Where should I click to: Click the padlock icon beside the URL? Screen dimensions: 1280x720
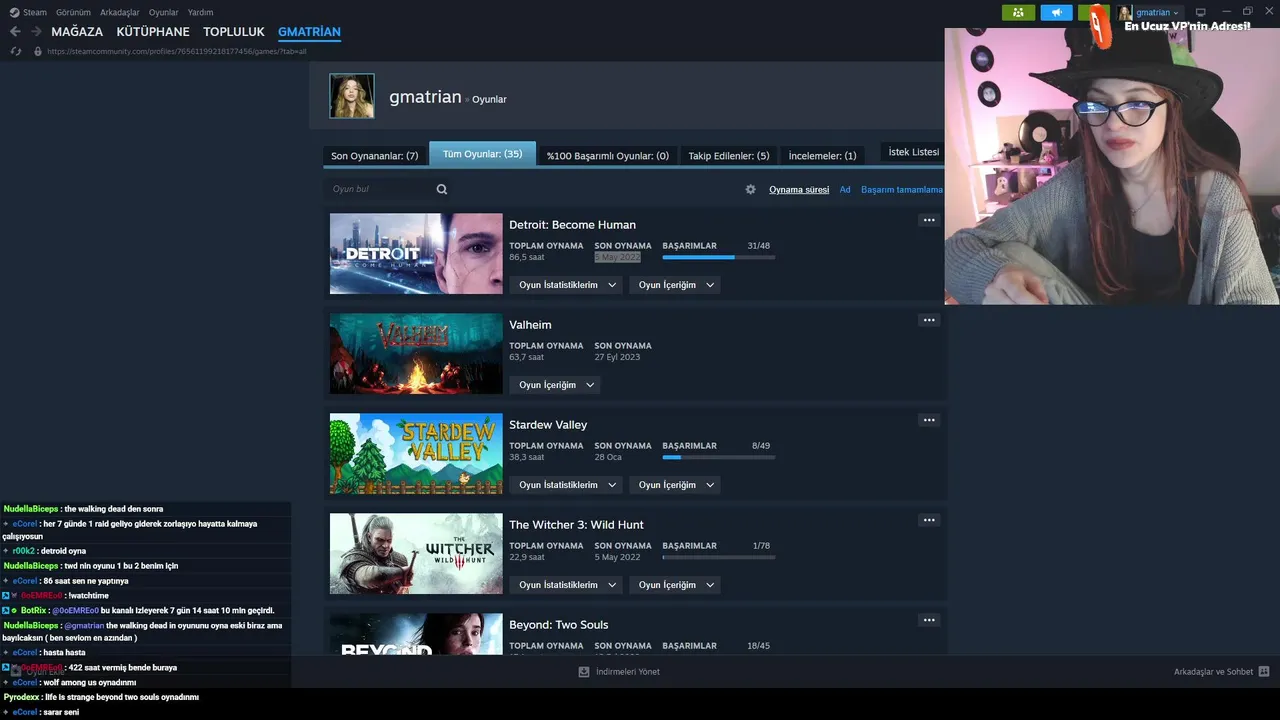click(38, 51)
